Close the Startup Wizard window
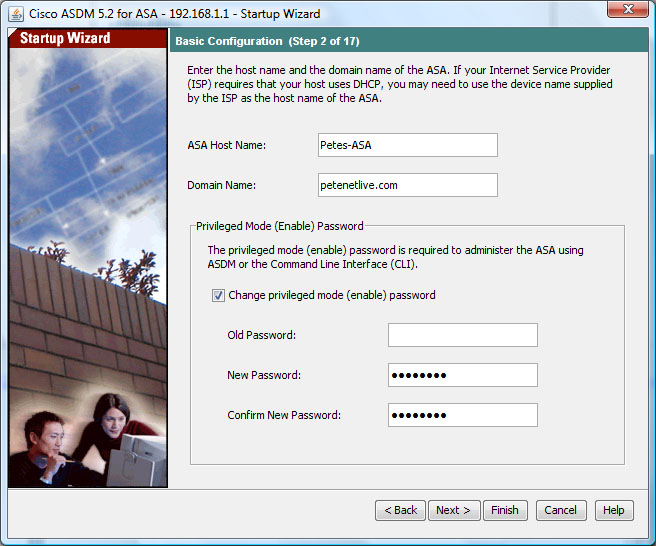The width and height of the screenshot is (656, 546). pos(628,9)
